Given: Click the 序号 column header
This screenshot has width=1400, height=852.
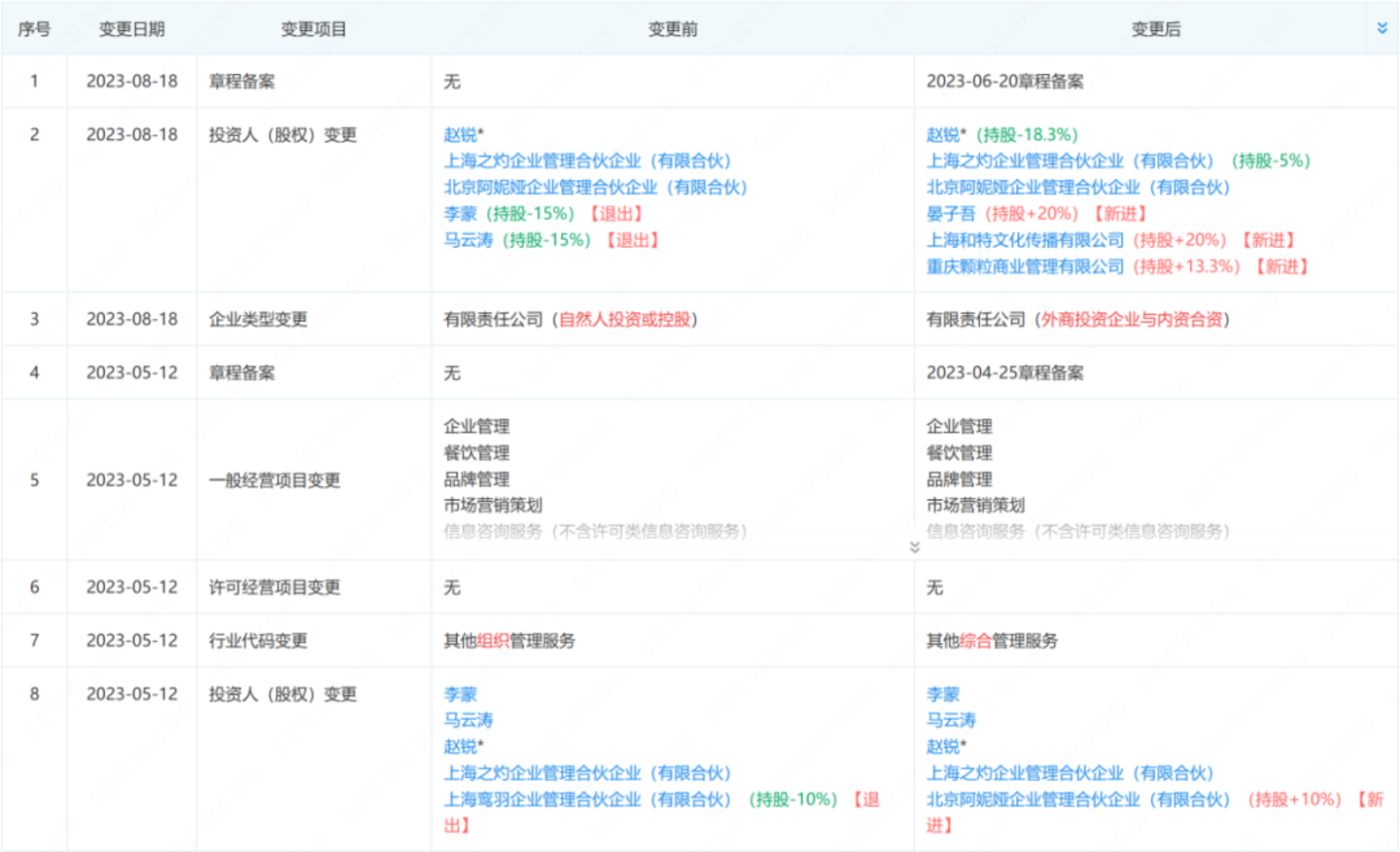Looking at the screenshot, I should (x=34, y=29).
